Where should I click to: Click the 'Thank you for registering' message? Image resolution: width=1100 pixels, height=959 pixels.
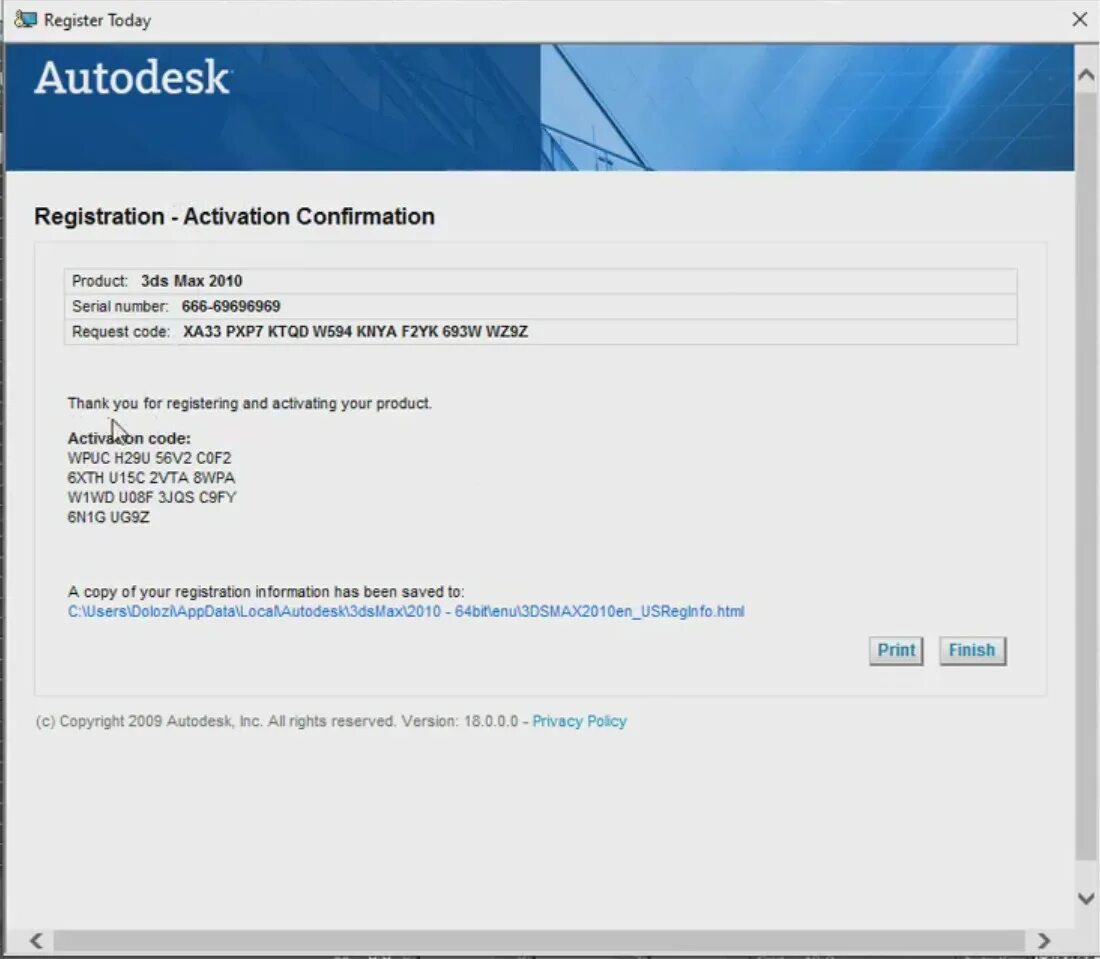pyautogui.click(x=250, y=403)
